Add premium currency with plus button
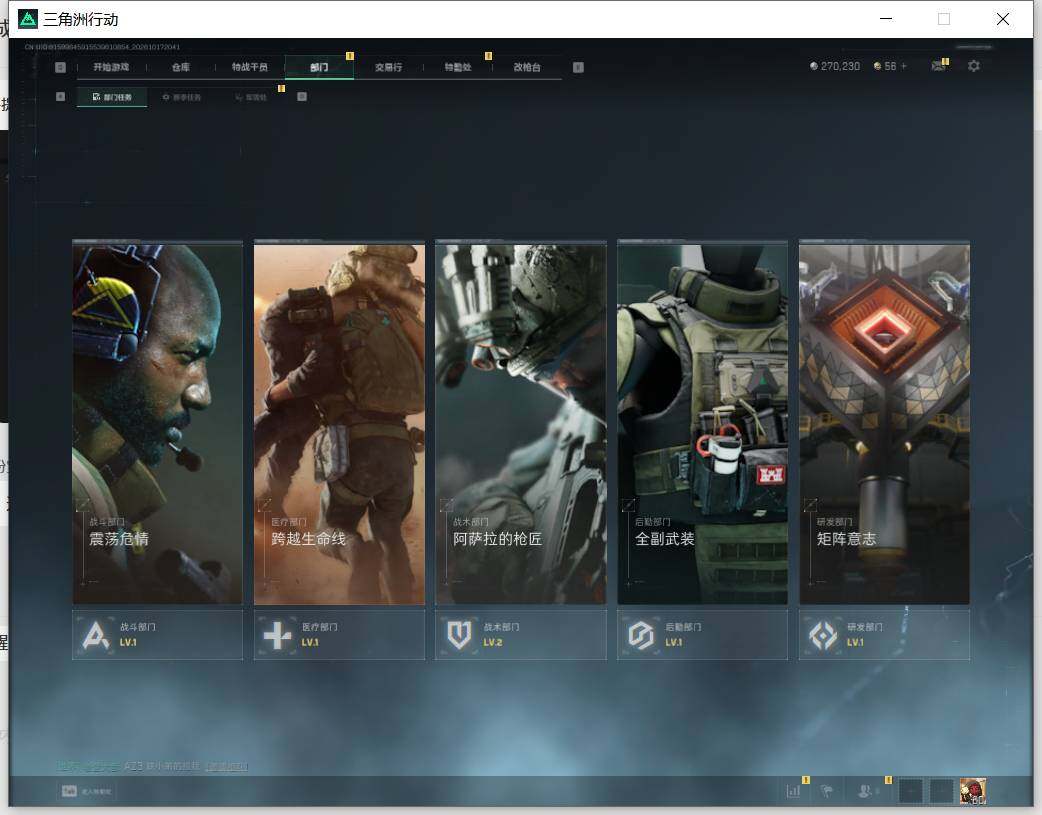Viewport: 1042px width, 815px height. tap(903, 66)
